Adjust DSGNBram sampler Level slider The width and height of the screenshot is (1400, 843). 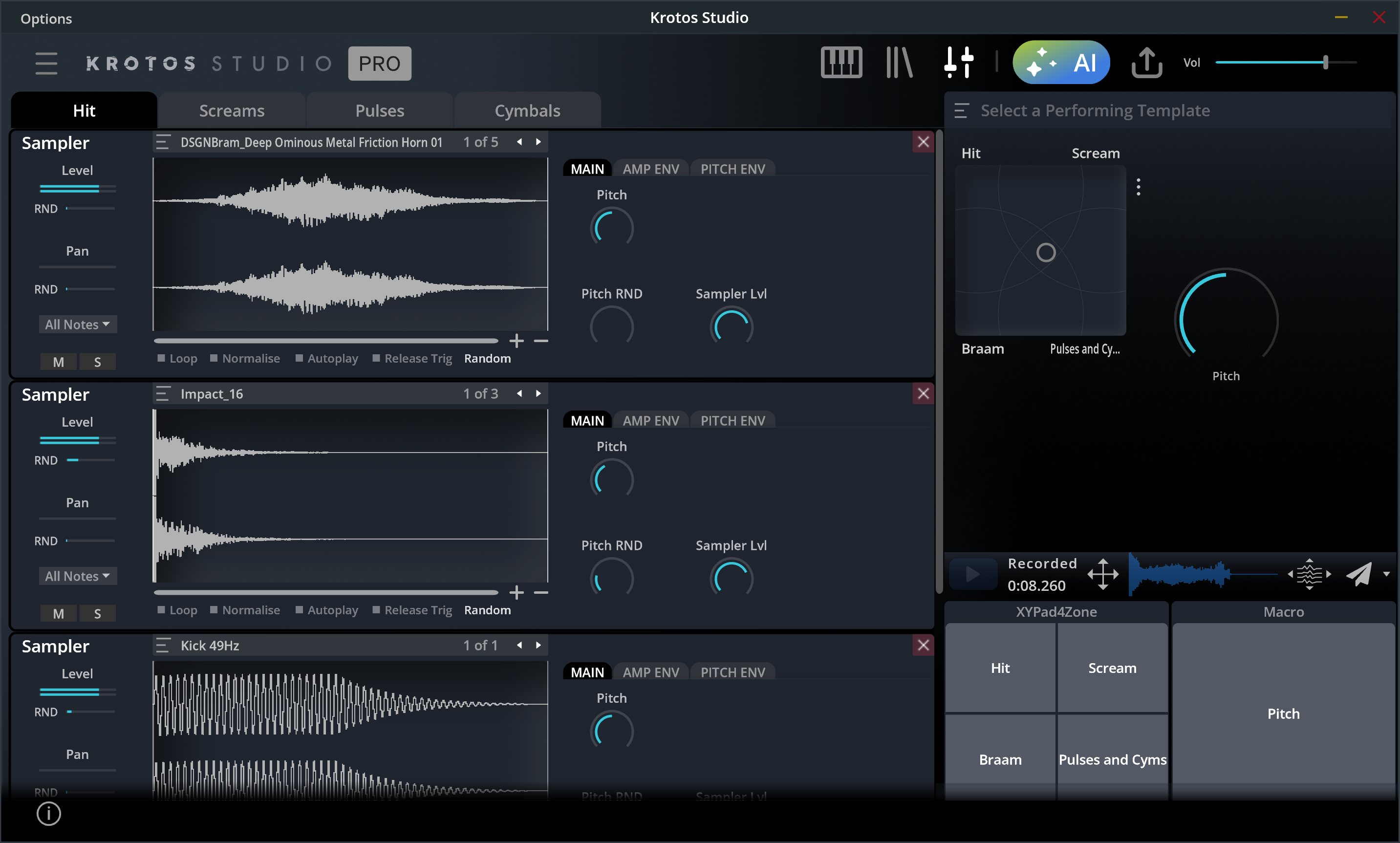(78, 188)
